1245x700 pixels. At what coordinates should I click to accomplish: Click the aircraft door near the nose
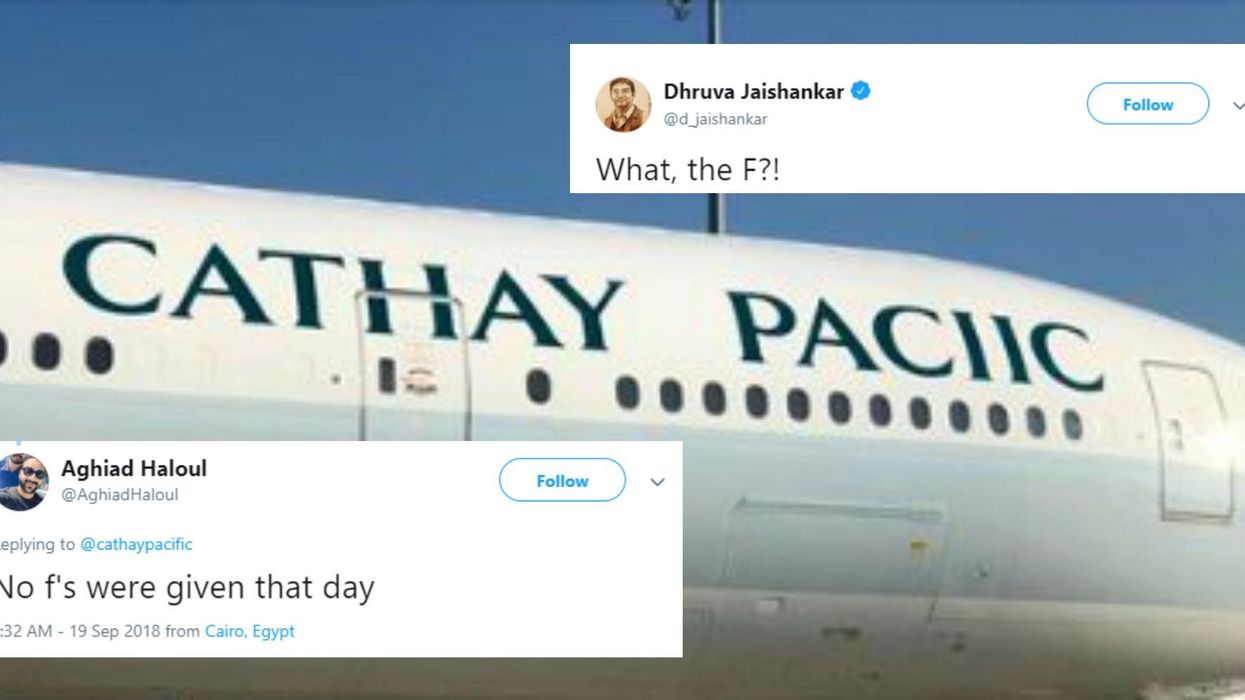pos(1188,440)
